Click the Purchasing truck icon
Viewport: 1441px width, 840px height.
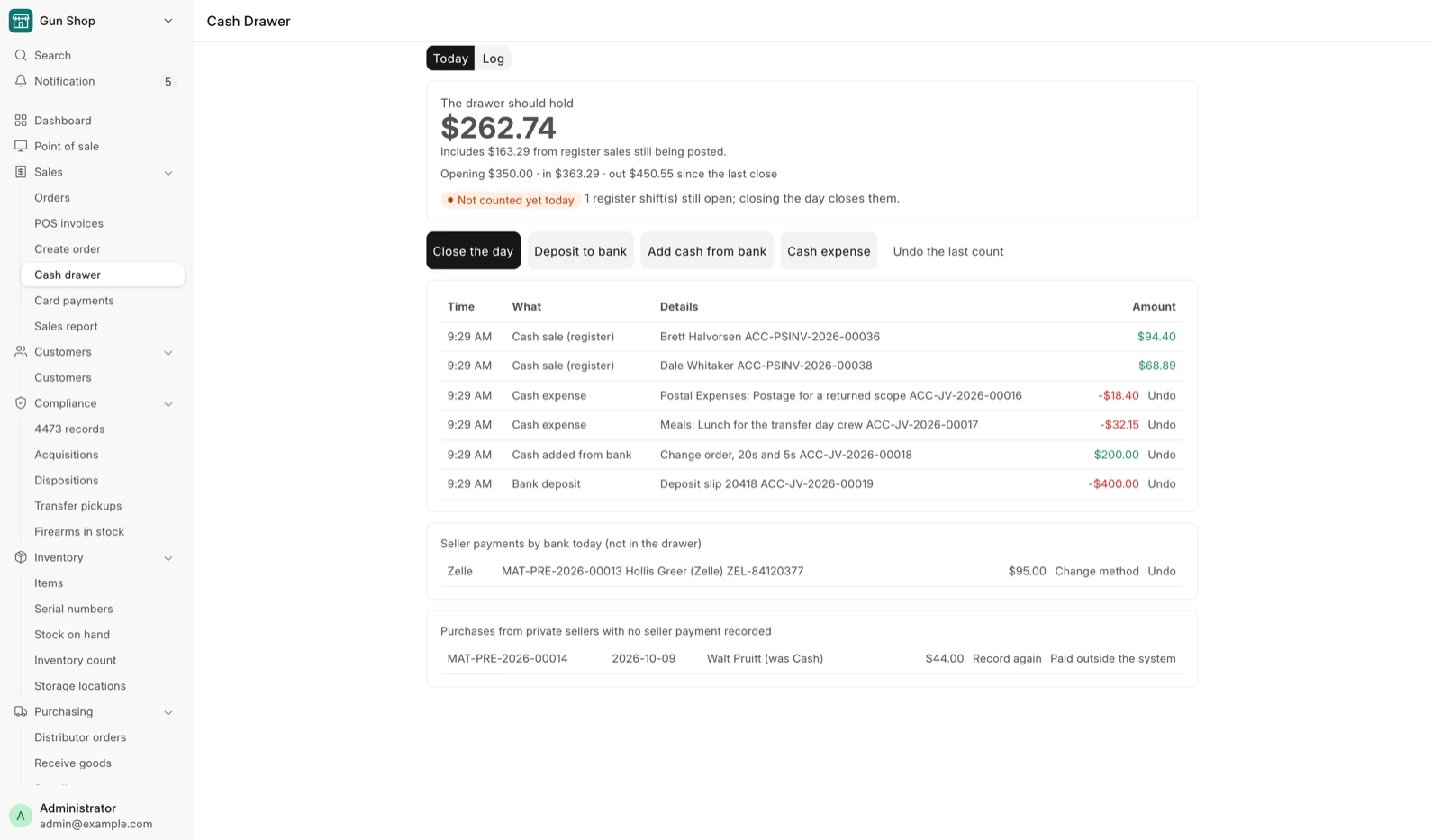[21, 711]
